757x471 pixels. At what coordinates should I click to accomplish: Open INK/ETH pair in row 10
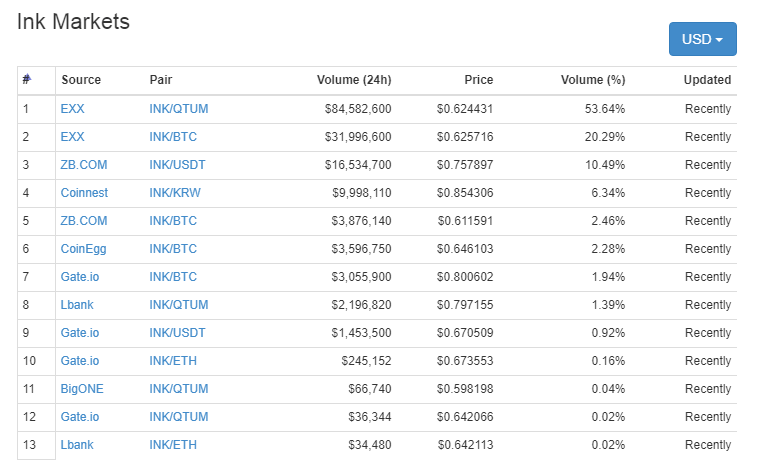173,360
